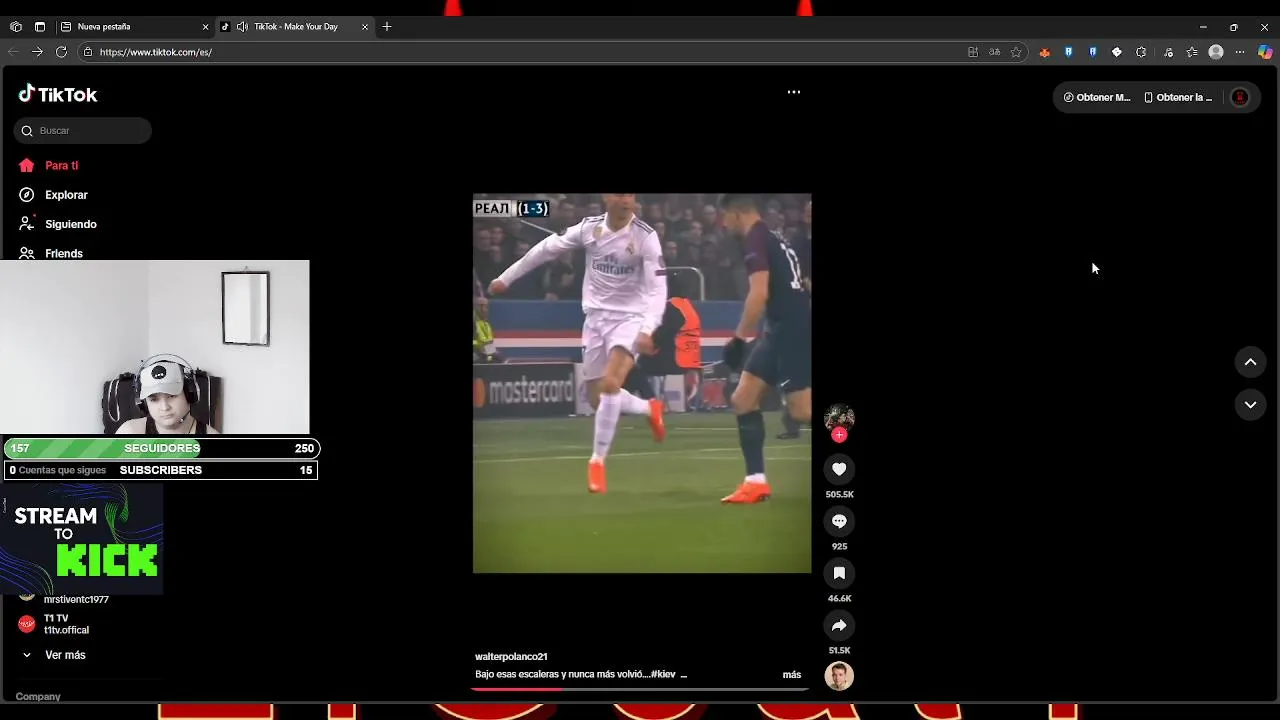Screen dimensions: 1280x720
Task: Open the browser workspaces icon
Action: pyautogui.click(x=16, y=27)
